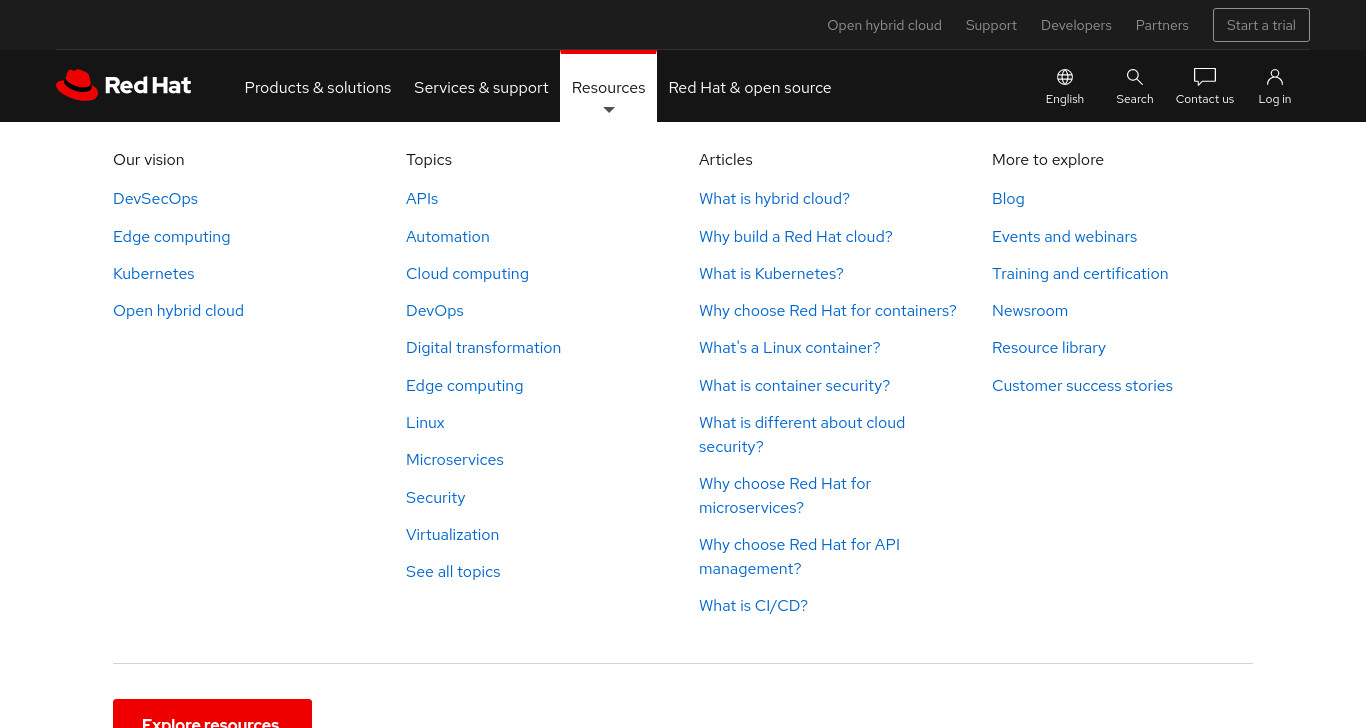Click the Explore resources button
Screen dimensions: 1366x728
pos(212,714)
